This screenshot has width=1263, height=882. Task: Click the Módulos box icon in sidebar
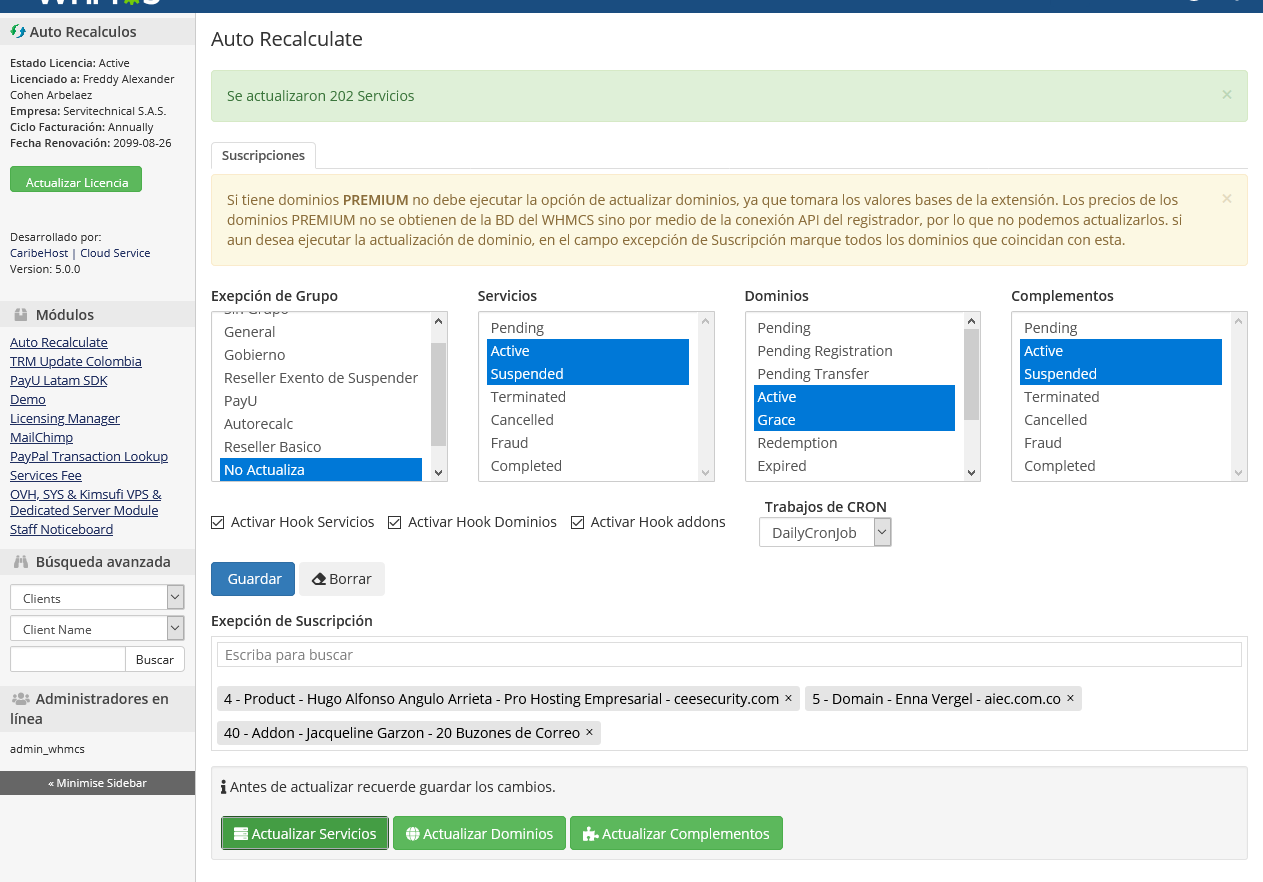21,315
